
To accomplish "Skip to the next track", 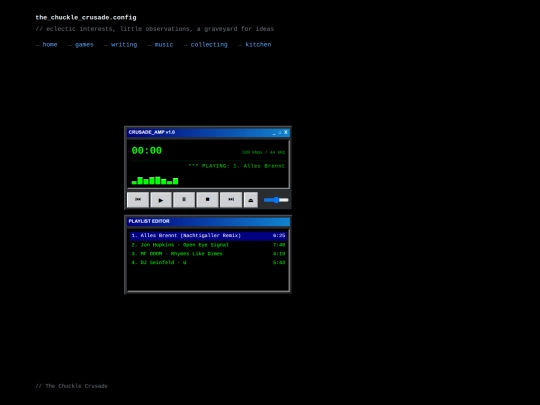I will [x=231, y=200].
